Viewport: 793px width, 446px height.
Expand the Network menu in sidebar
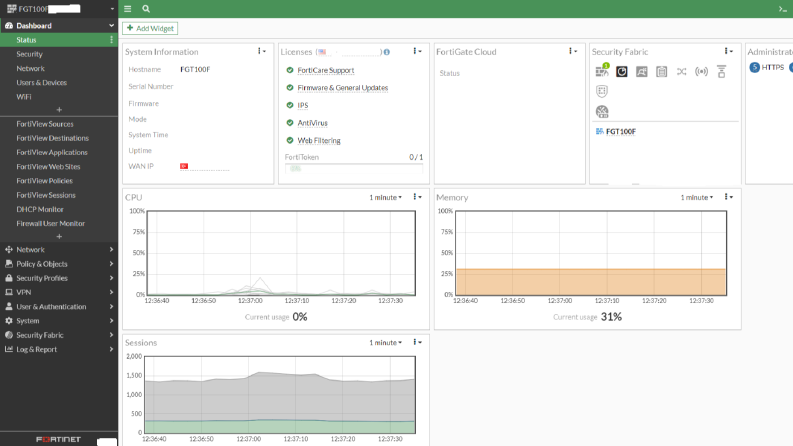click(59, 249)
